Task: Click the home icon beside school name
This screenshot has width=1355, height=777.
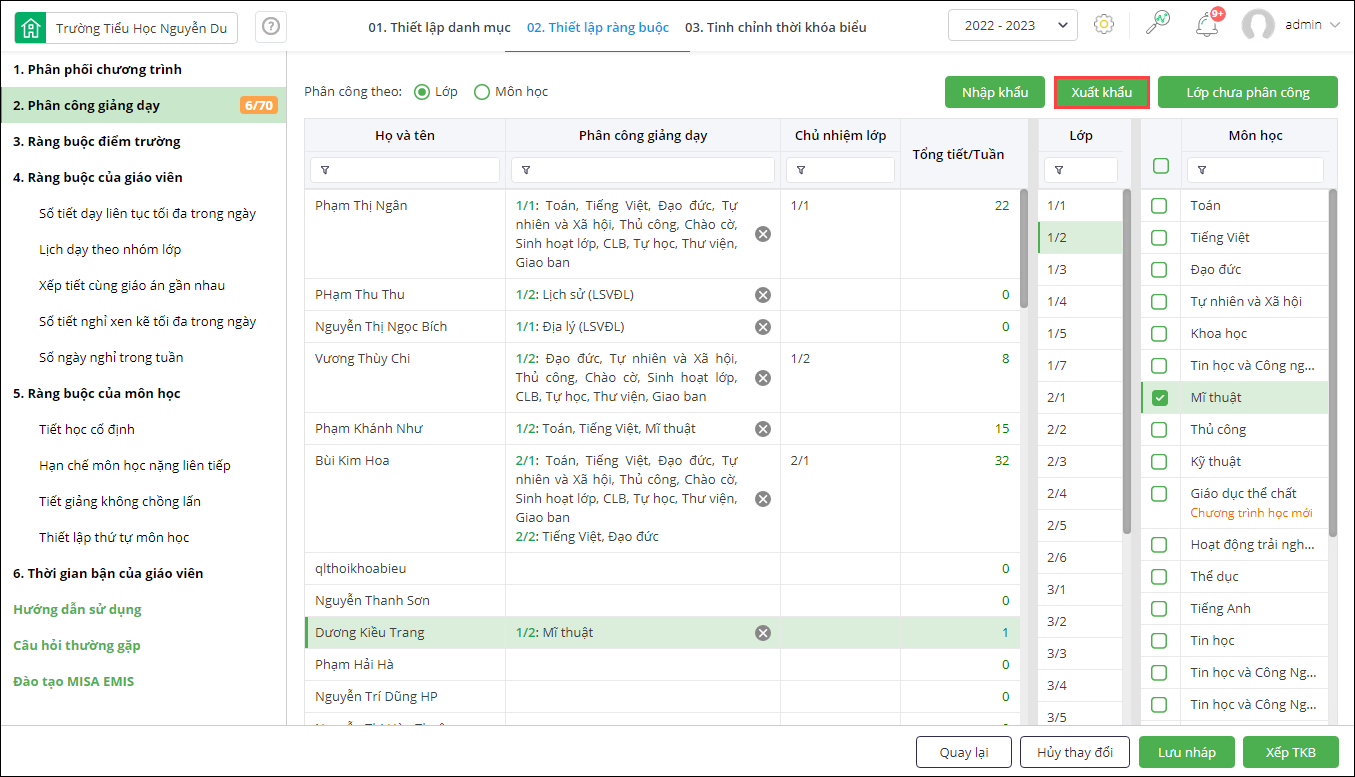Action: (x=31, y=28)
